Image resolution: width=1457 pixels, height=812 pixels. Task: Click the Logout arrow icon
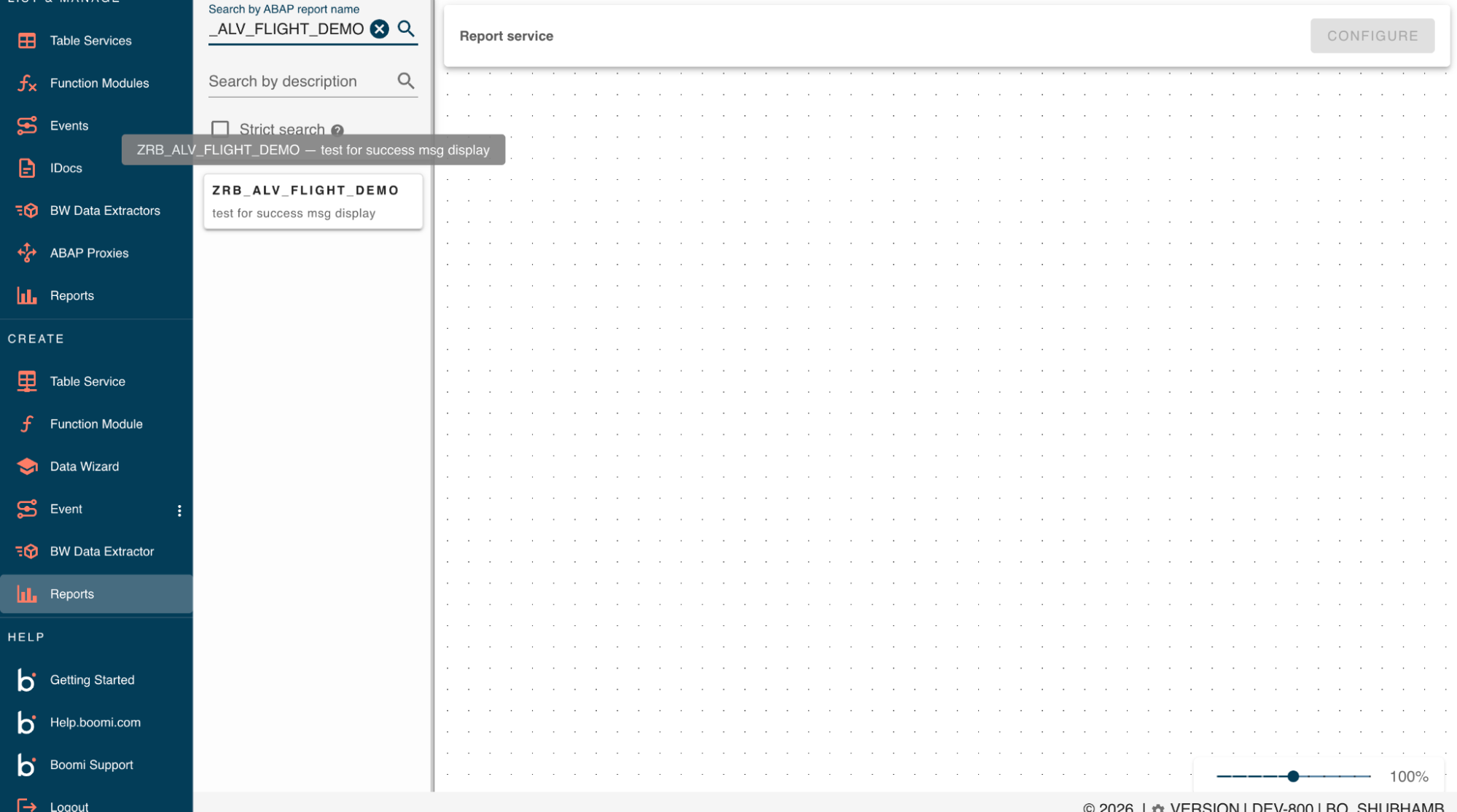click(27, 806)
